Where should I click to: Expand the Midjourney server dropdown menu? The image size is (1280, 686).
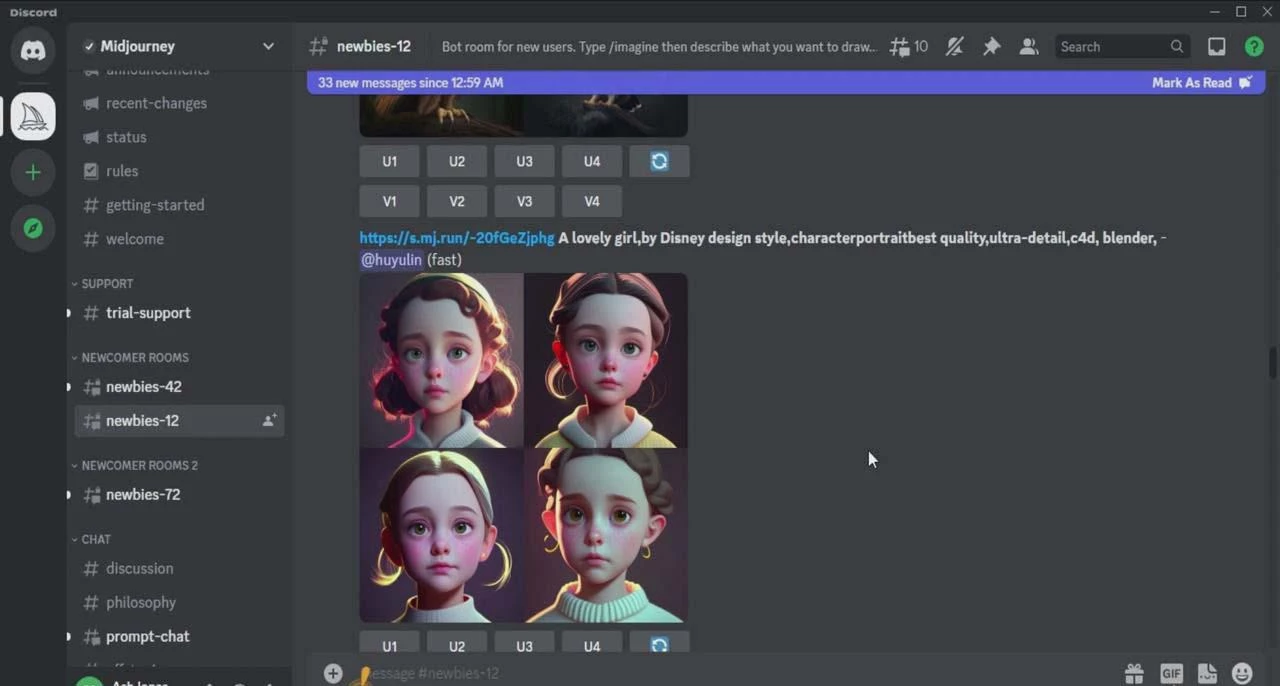pyautogui.click(x=268, y=46)
